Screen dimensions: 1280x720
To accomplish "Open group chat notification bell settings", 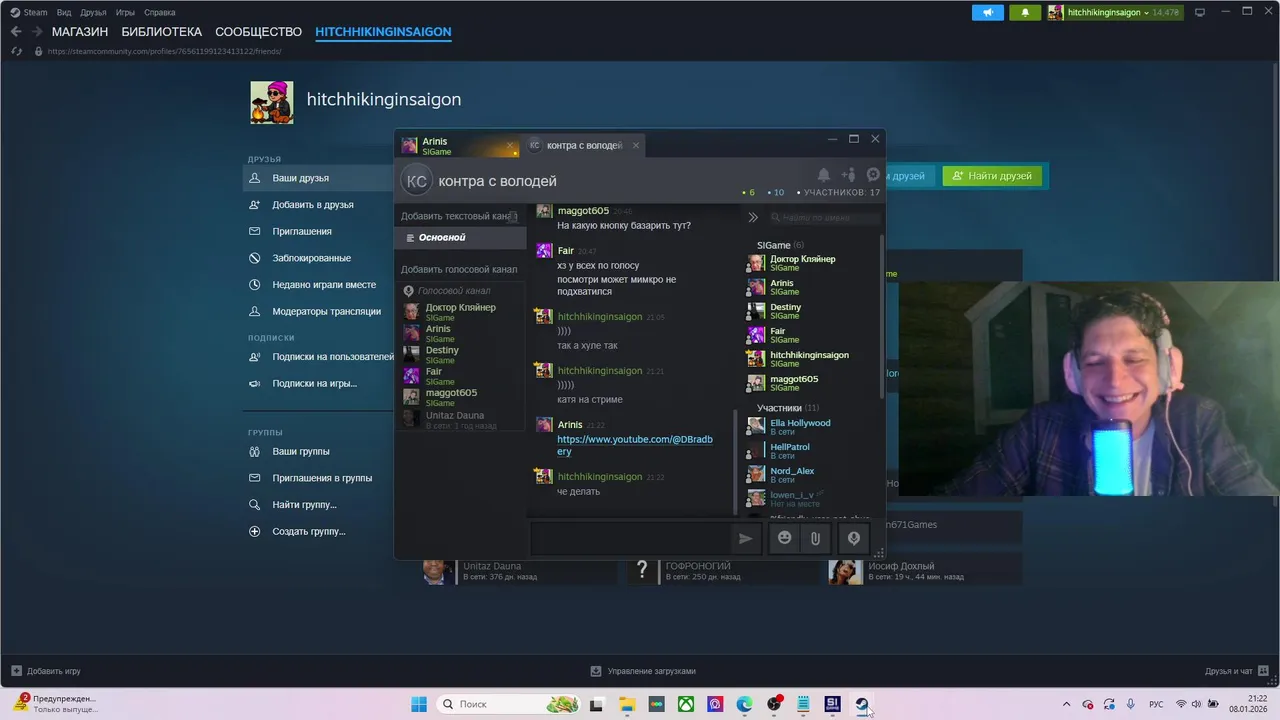I will (824, 175).
